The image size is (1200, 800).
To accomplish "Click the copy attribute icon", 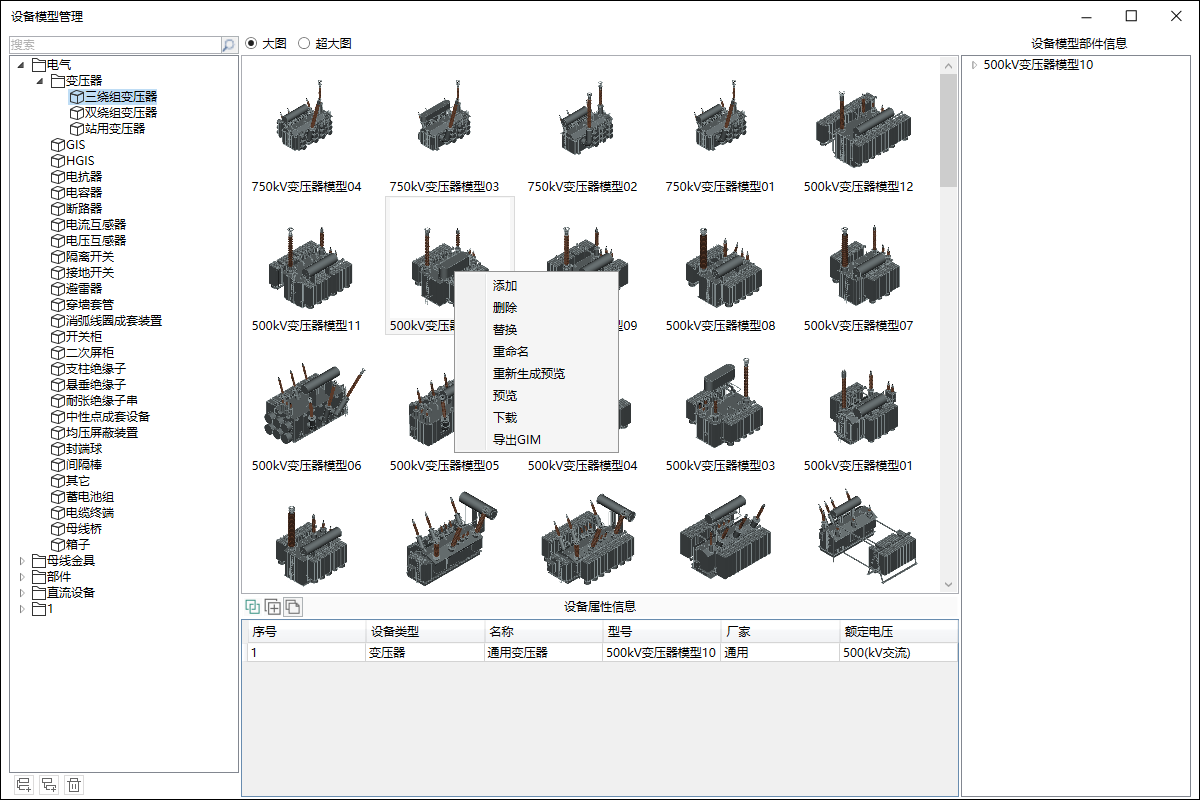I will [x=292, y=606].
